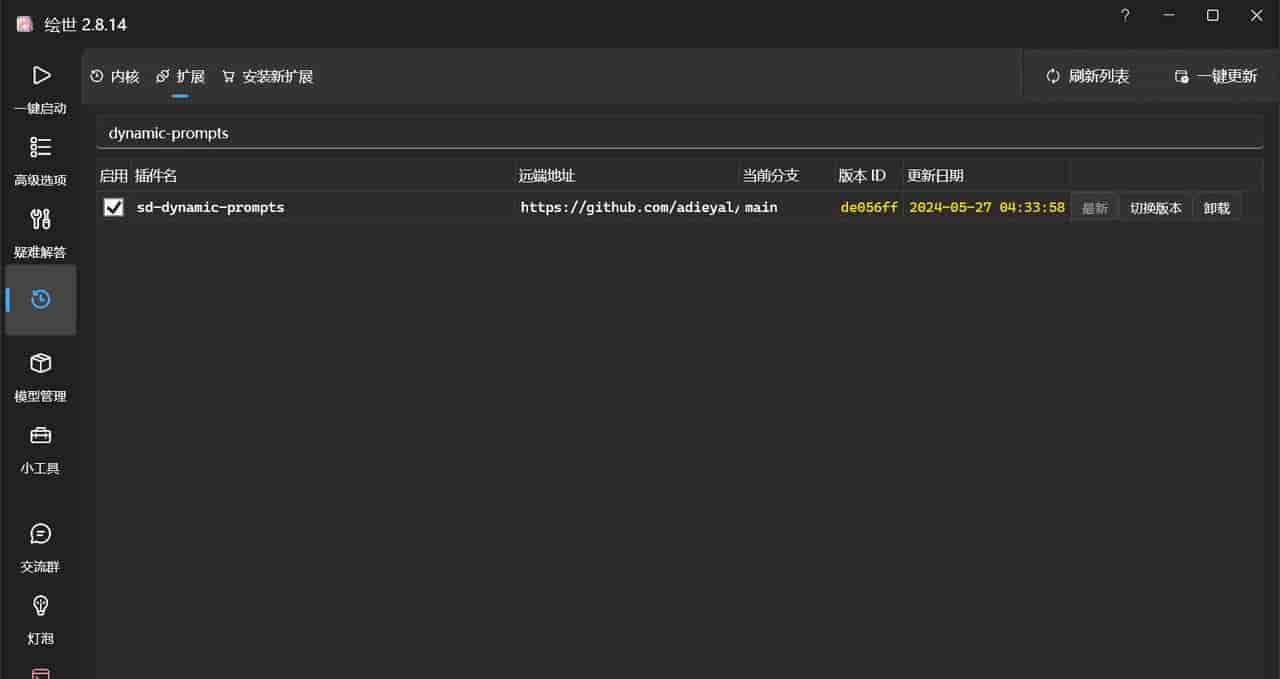Click 卸载 uninstall for sd-dynamic-prompts

pyautogui.click(x=1217, y=208)
